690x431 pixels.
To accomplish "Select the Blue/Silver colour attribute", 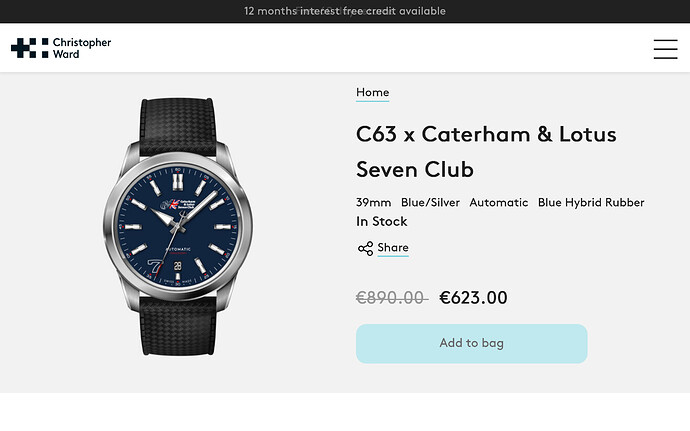I will point(430,203).
